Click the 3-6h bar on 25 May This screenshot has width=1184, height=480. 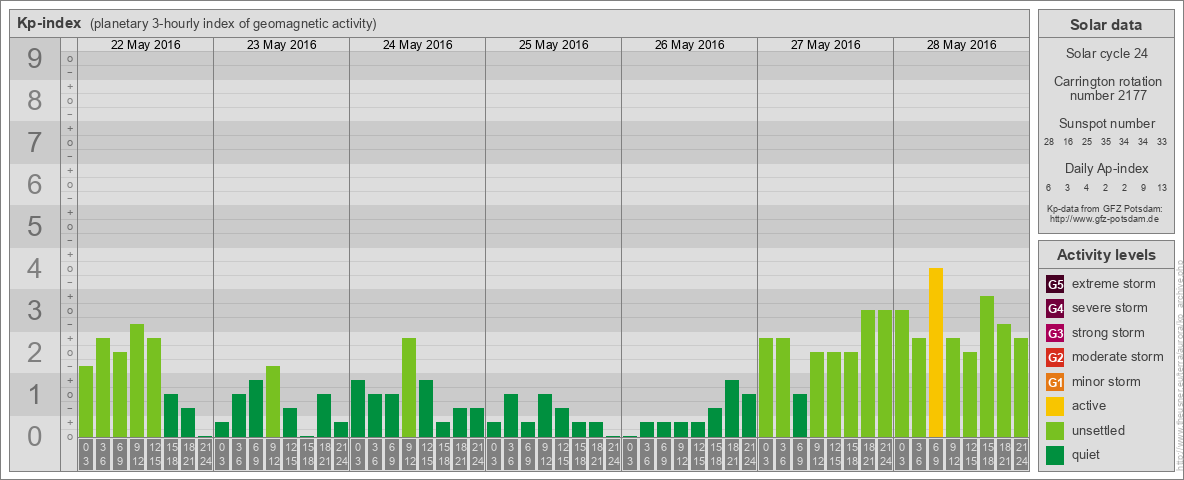click(x=511, y=416)
